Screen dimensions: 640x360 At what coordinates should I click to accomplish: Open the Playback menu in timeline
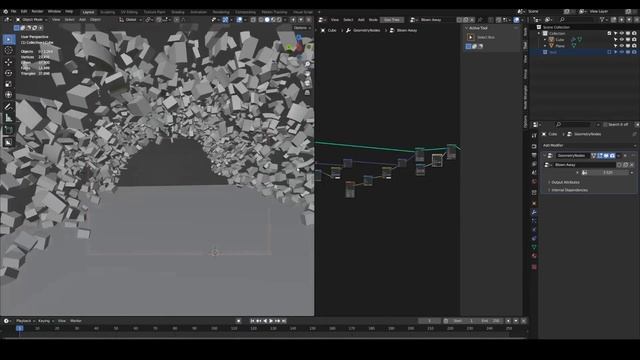[x=25, y=321]
